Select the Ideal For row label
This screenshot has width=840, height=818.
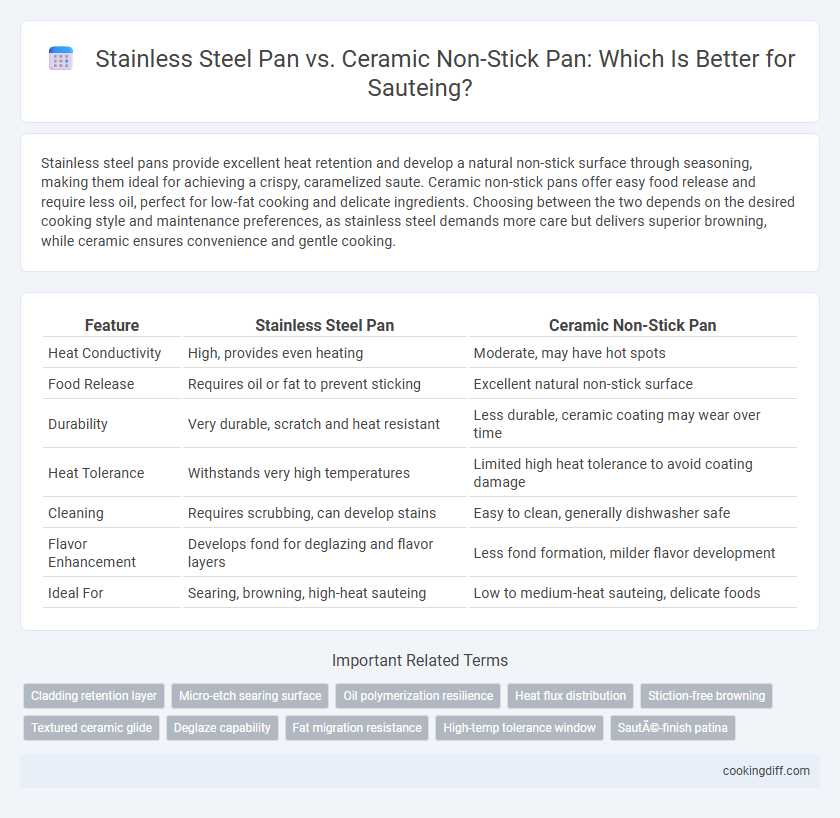(76, 593)
